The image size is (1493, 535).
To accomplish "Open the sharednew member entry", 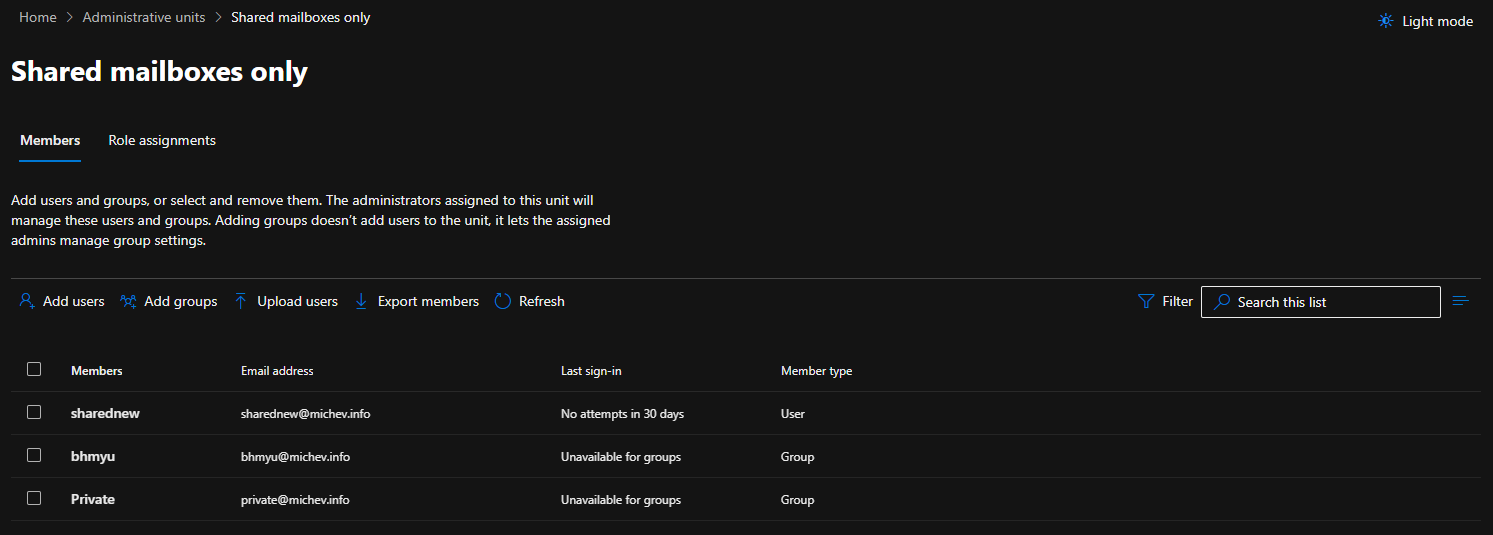I will (105, 413).
